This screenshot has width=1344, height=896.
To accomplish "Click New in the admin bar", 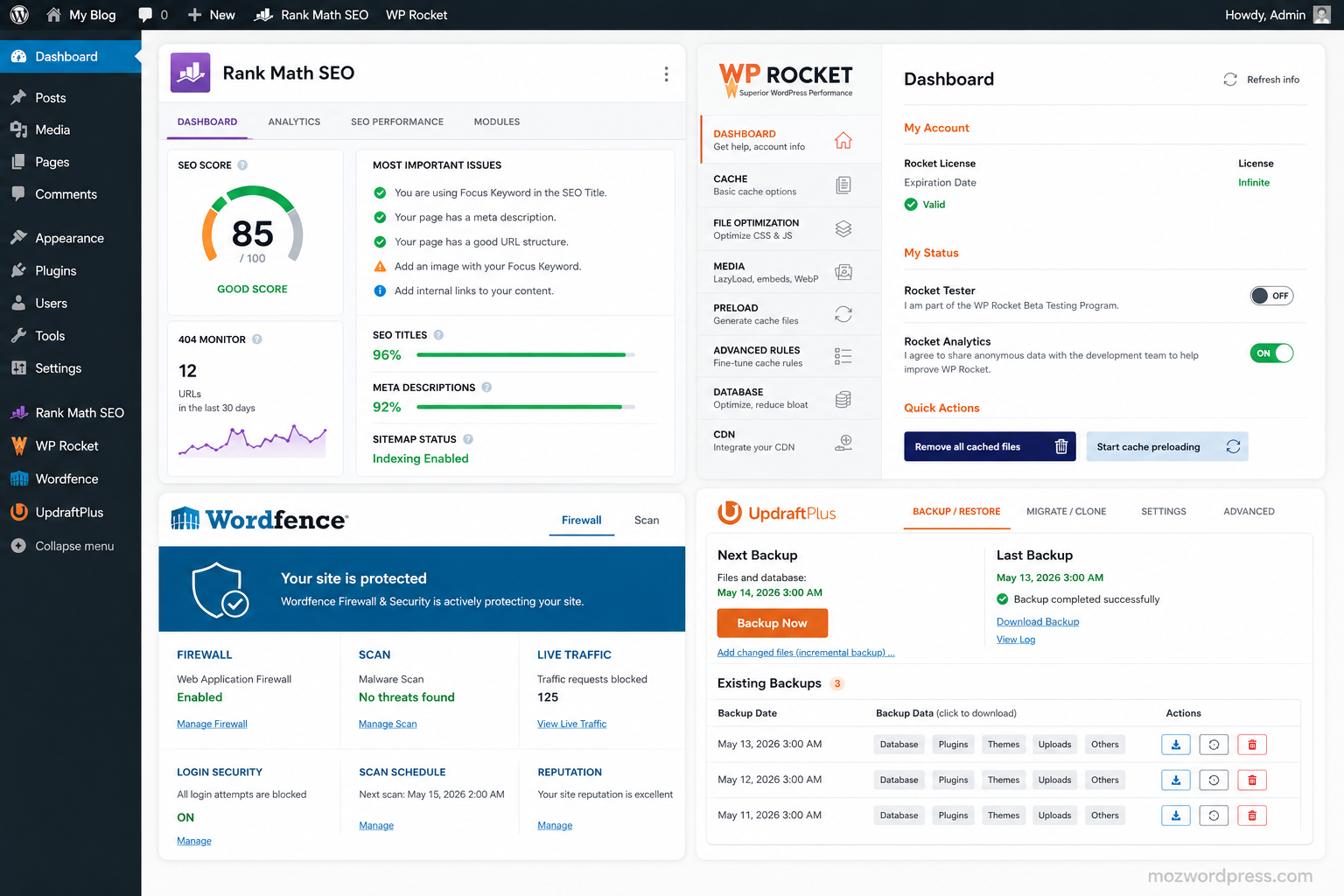I will coord(211,15).
